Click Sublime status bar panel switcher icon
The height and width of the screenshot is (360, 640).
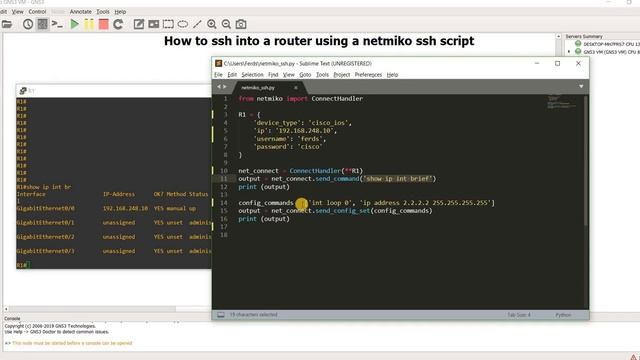[x=221, y=315]
